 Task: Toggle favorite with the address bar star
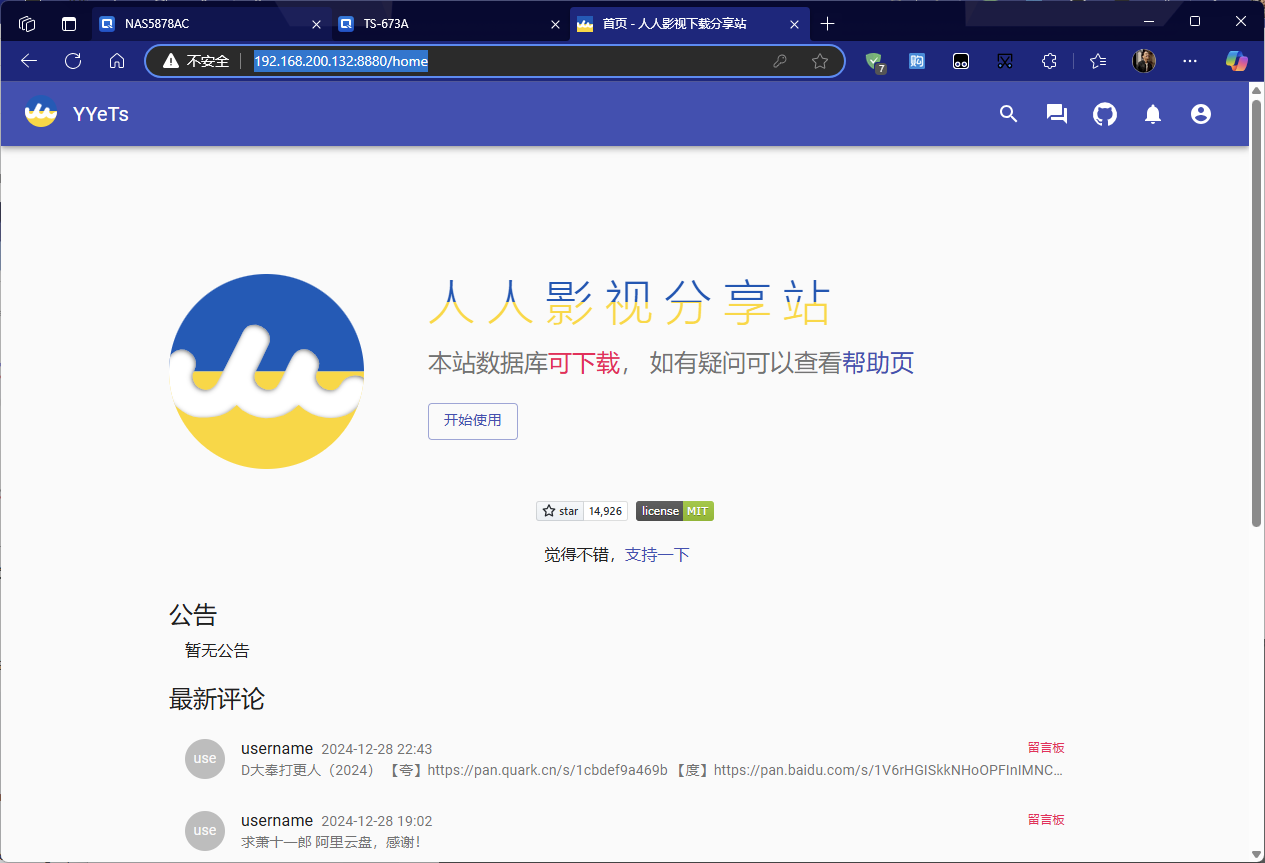pyautogui.click(x=820, y=61)
